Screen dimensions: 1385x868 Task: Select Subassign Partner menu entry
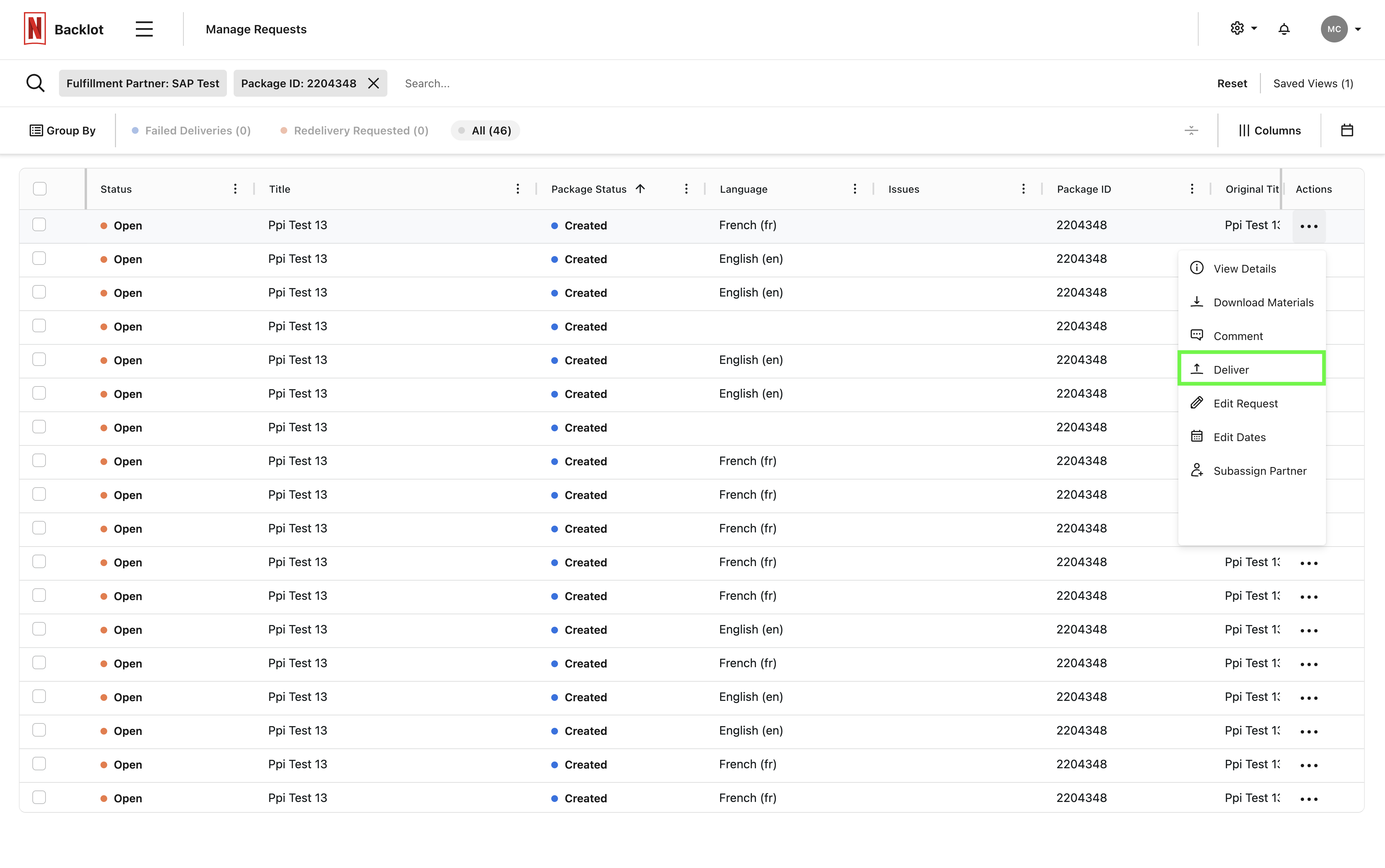point(1259,471)
